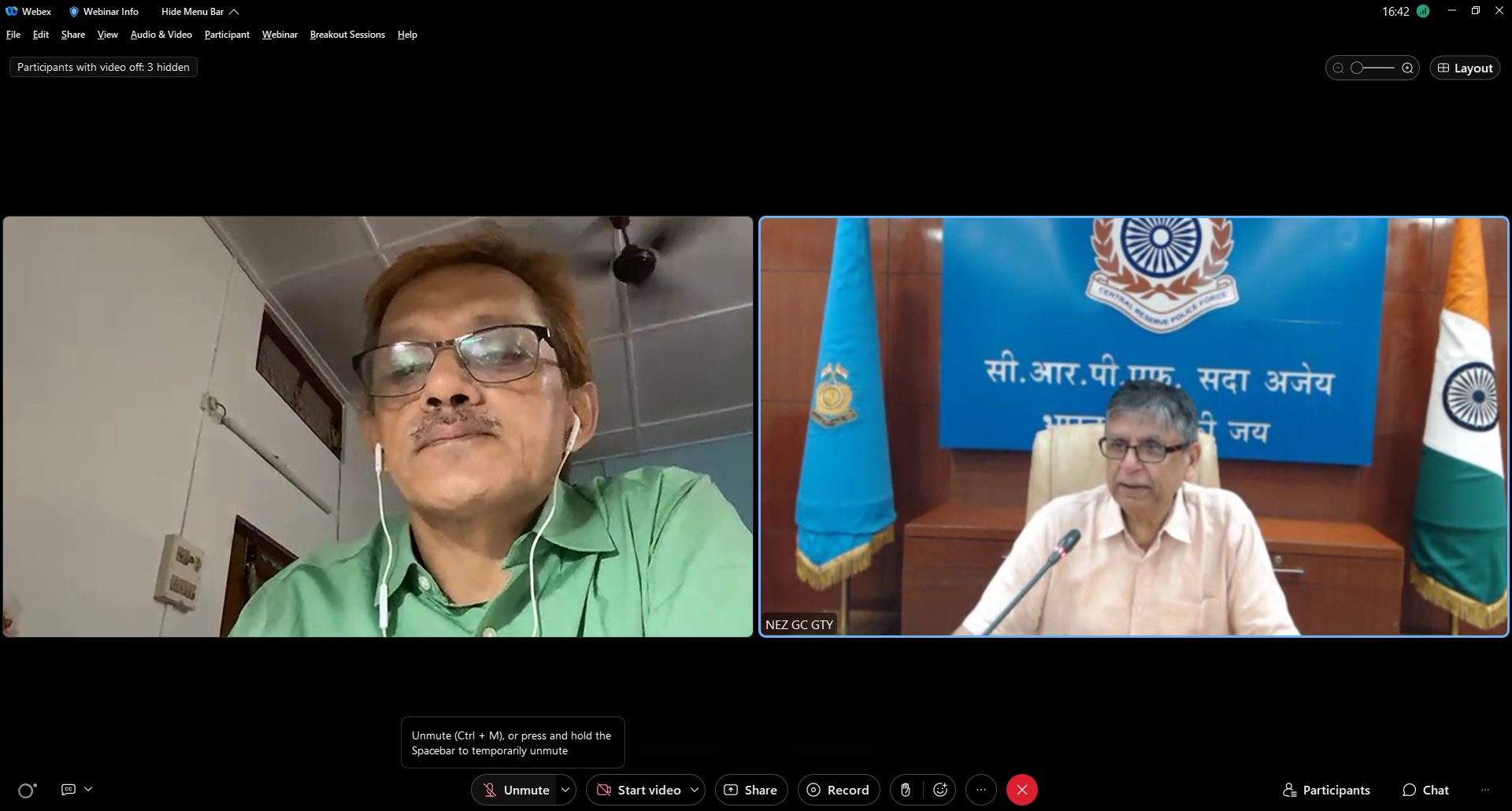The height and width of the screenshot is (811, 1512).
Task: Unmute the microphone
Action: pos(517,790)
